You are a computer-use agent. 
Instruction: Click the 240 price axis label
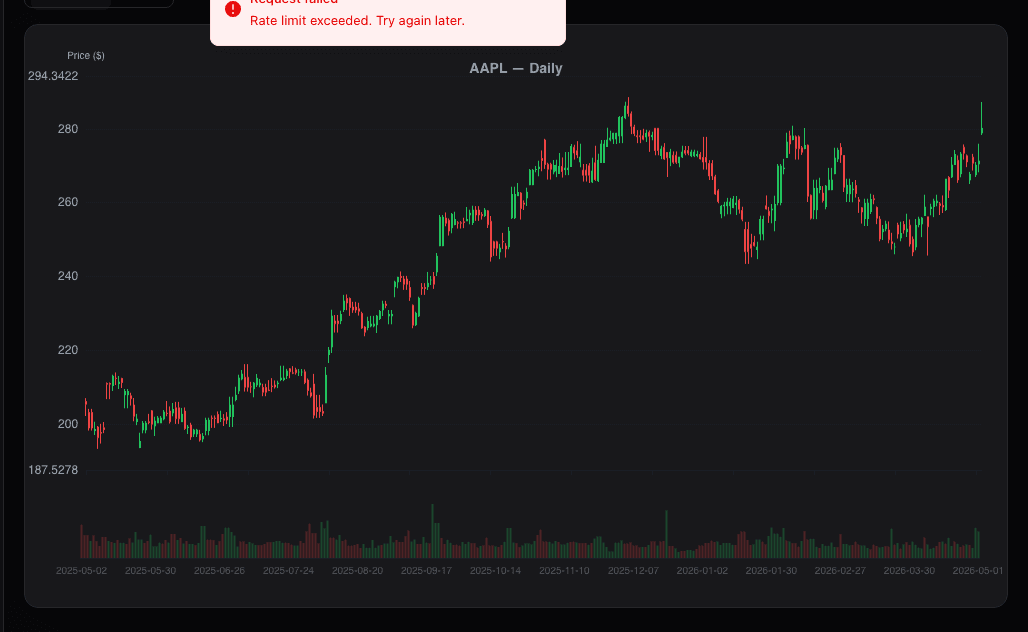click(68, 276)
